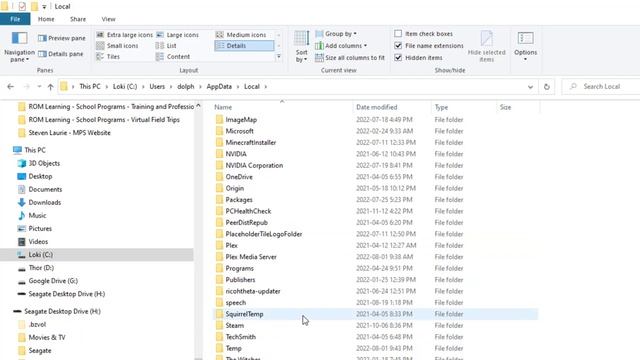Switch to Small icons view
Viewport: 640px width, 360px height.
click(117, 46)
